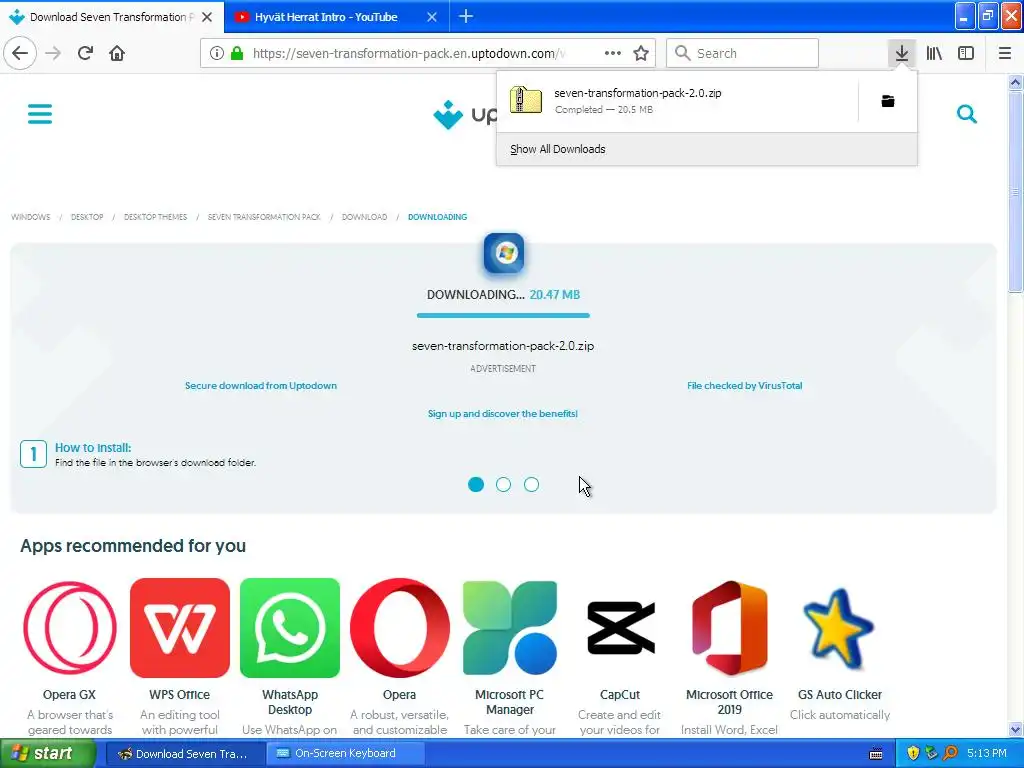Open a new browser tab

tap(466, 16)
